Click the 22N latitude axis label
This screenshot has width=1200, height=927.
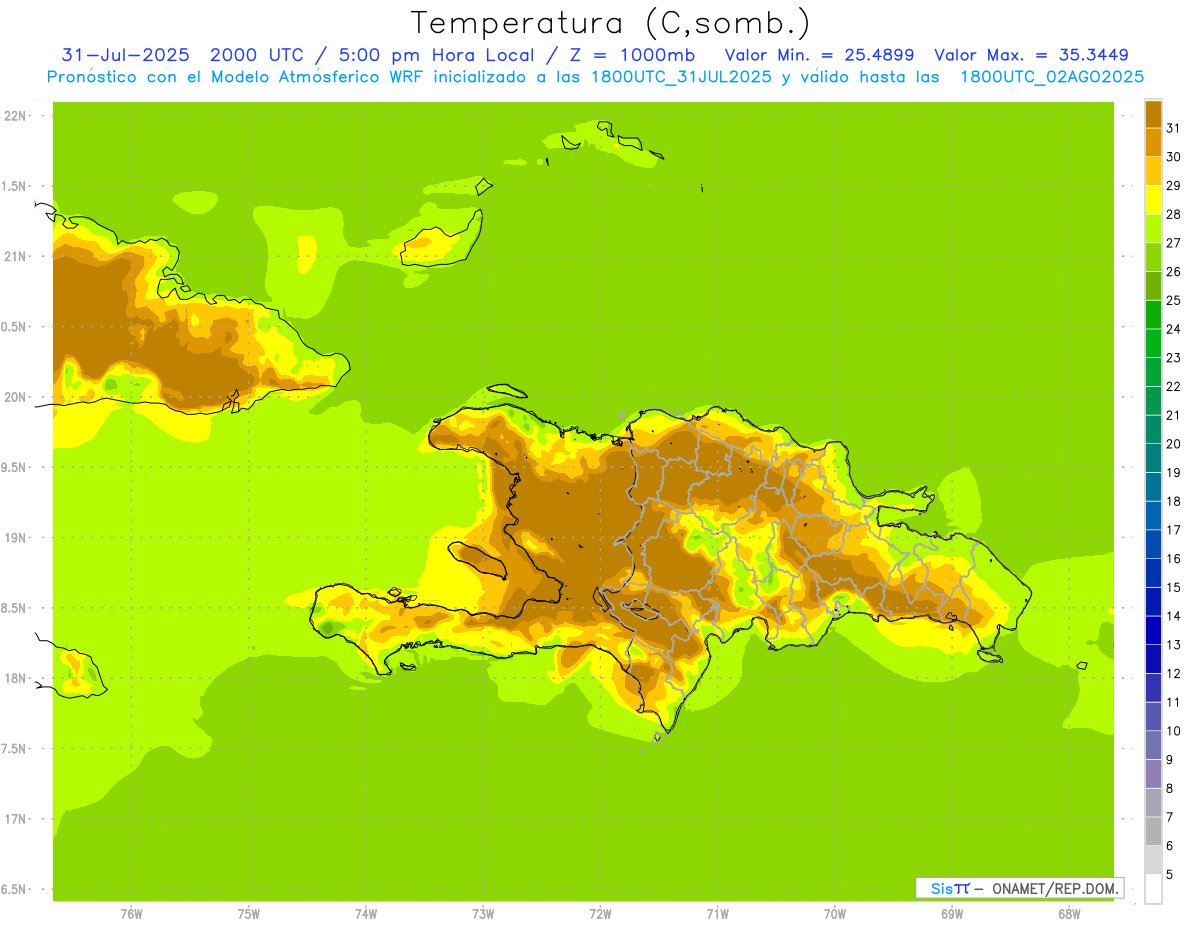coord(17,116)
